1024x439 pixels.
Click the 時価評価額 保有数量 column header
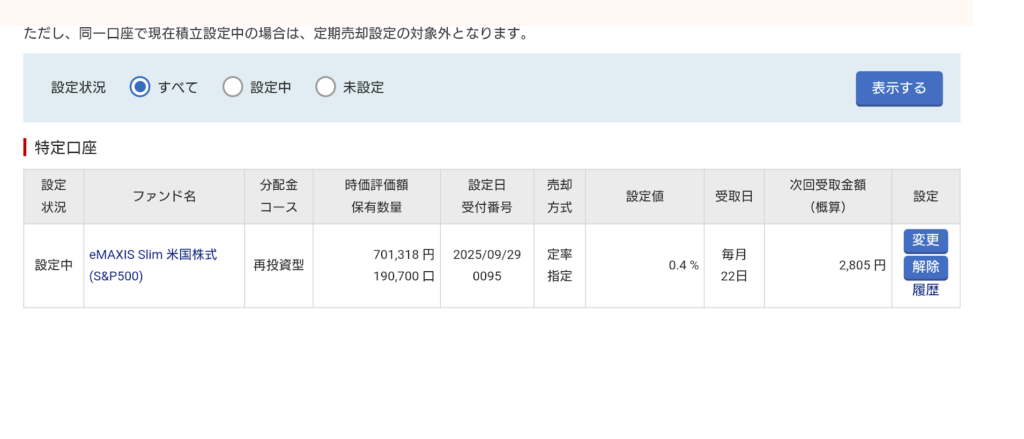coord(376,196)
